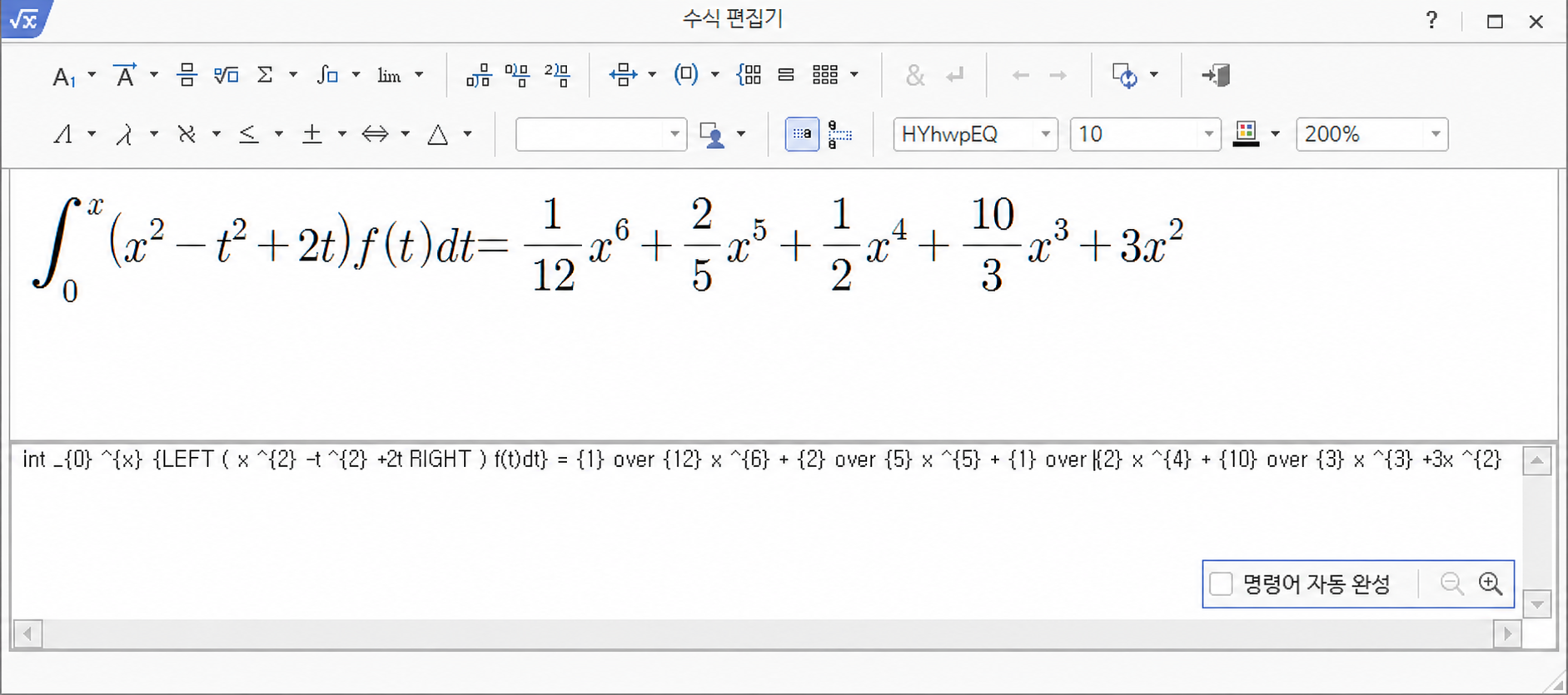Insert a cases brace template
Viewport: 1568px width, 695px height.
pyautogui.click(x=749, y=76)
